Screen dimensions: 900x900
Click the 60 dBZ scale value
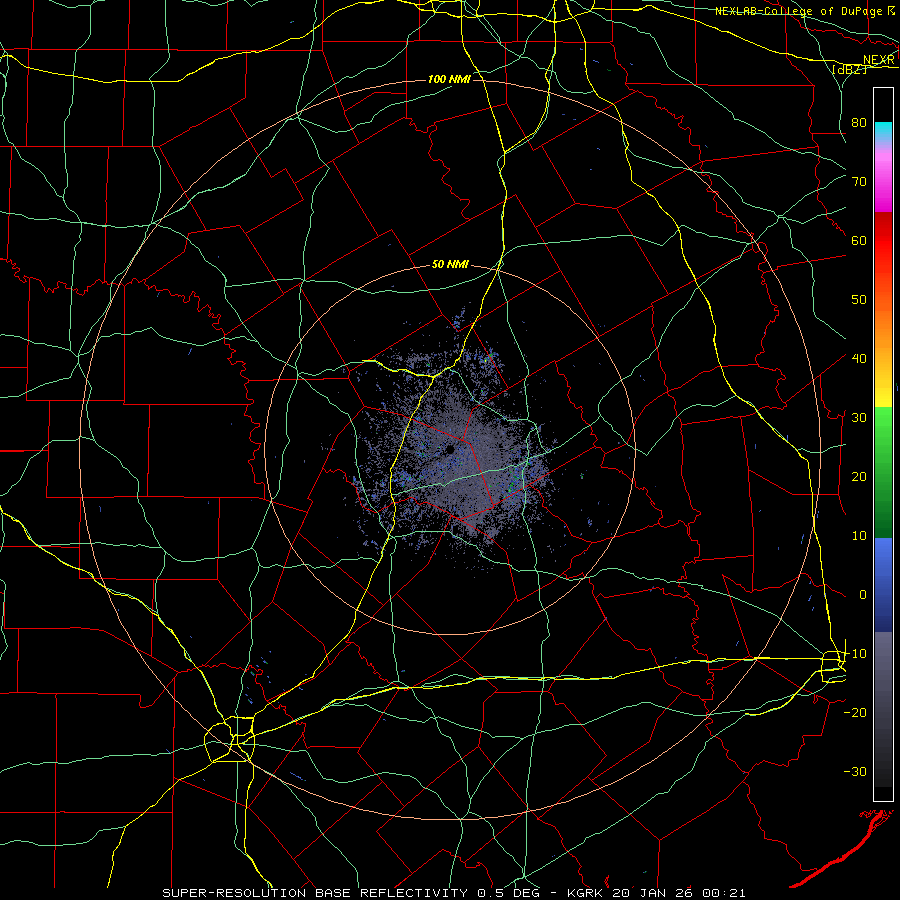point(859,240)
